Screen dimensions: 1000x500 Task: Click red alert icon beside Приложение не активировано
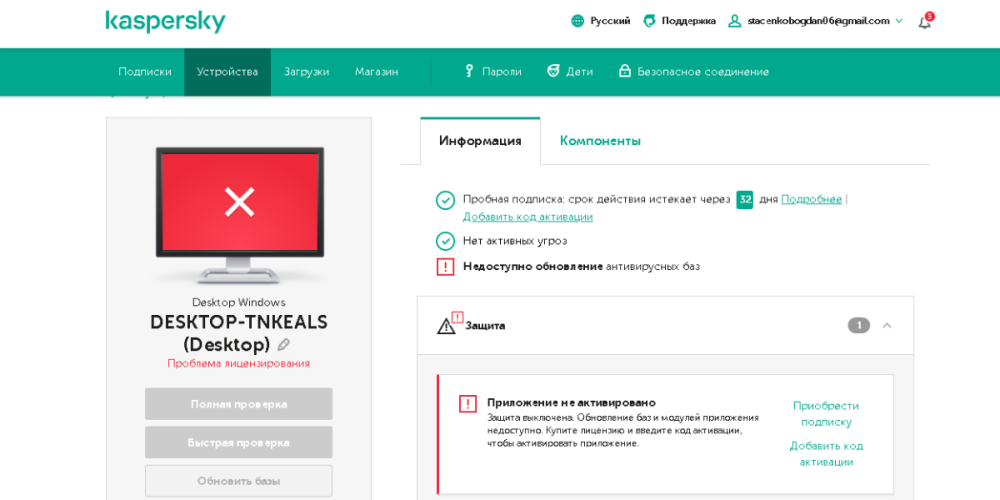468,404
